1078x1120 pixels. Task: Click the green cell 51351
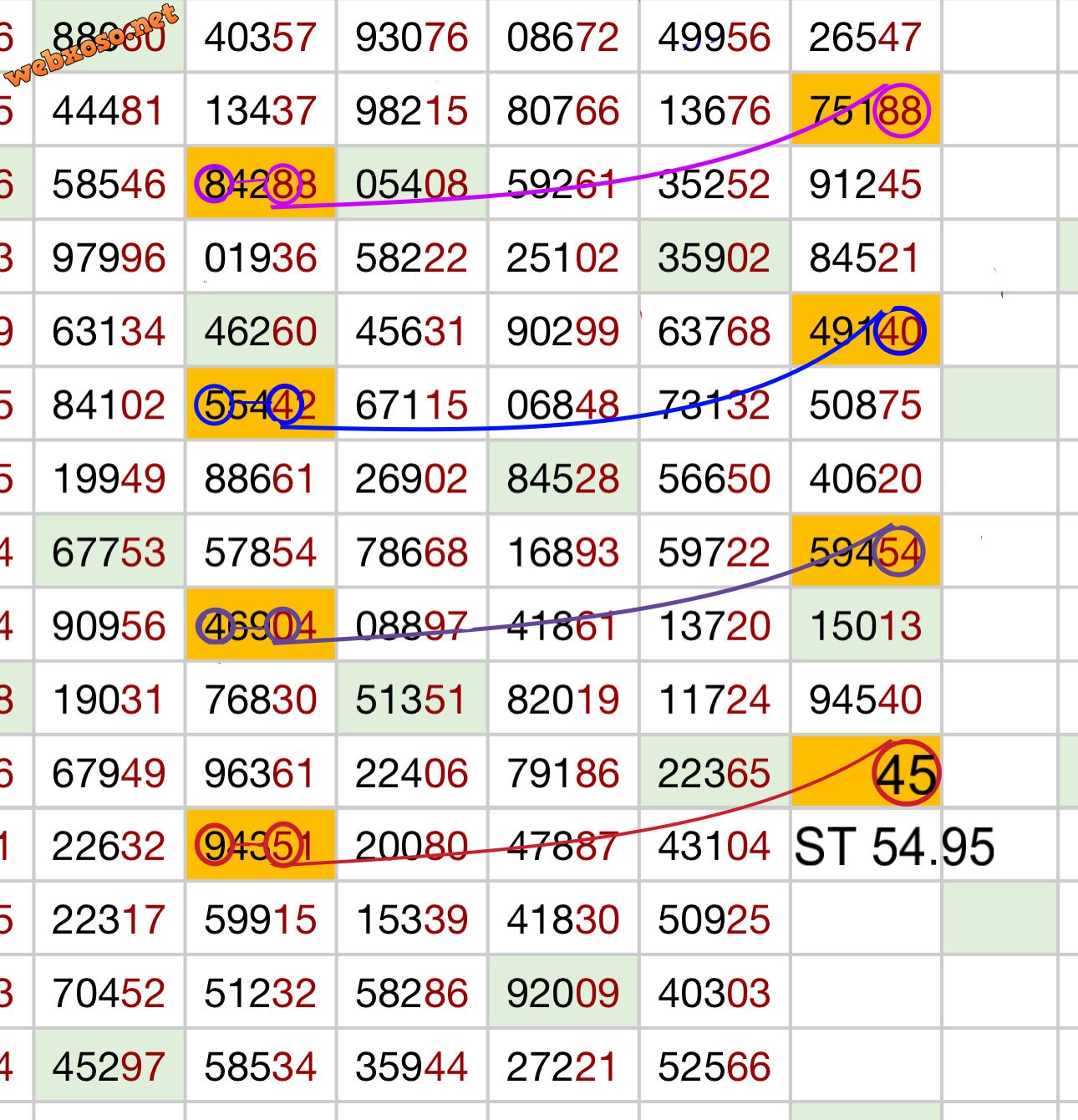412,698
